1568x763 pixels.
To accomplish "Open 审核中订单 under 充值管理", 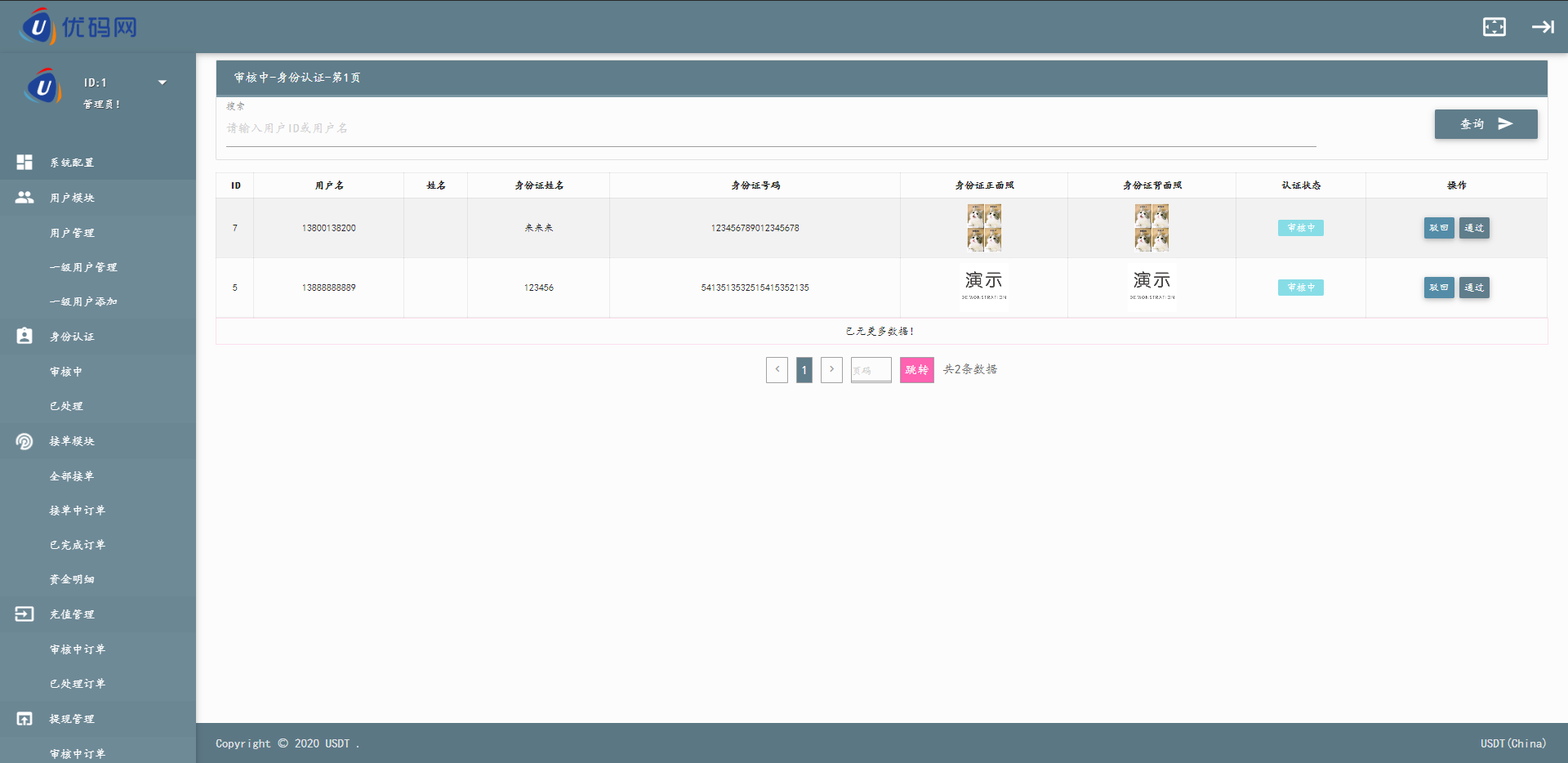I will [98, 649].
